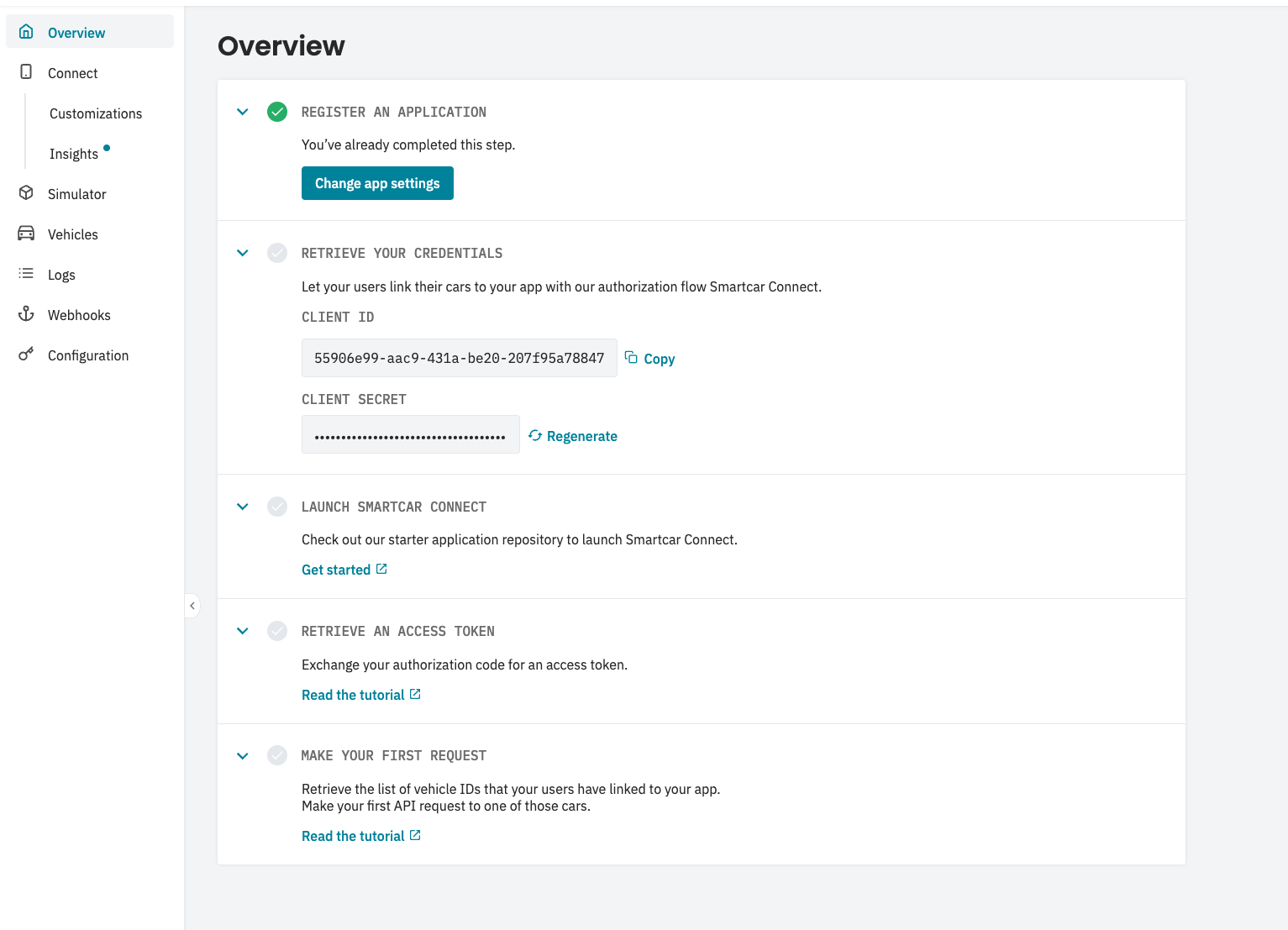Click external-link icon under Make Your First Request
This screenshot has width=1288, height=930.
[415, 835]
